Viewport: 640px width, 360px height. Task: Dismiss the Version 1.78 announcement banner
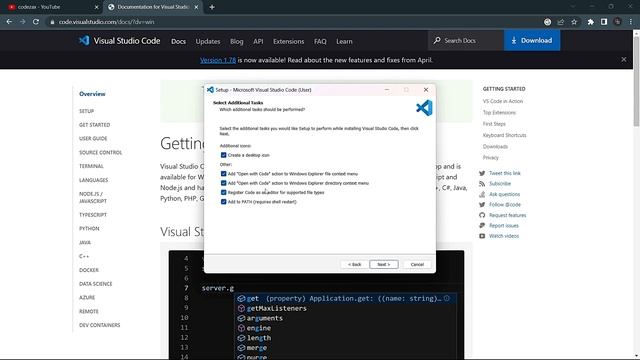[624, 60]
